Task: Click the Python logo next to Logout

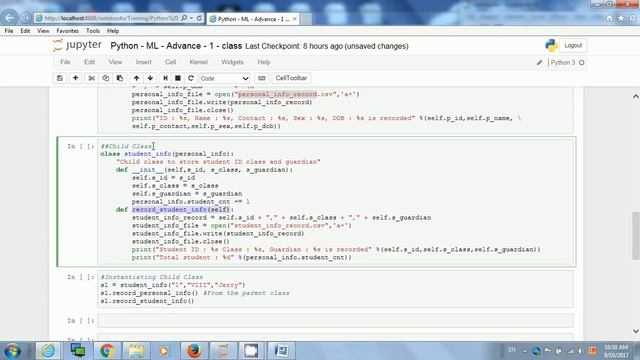Action: pos(551,45)
